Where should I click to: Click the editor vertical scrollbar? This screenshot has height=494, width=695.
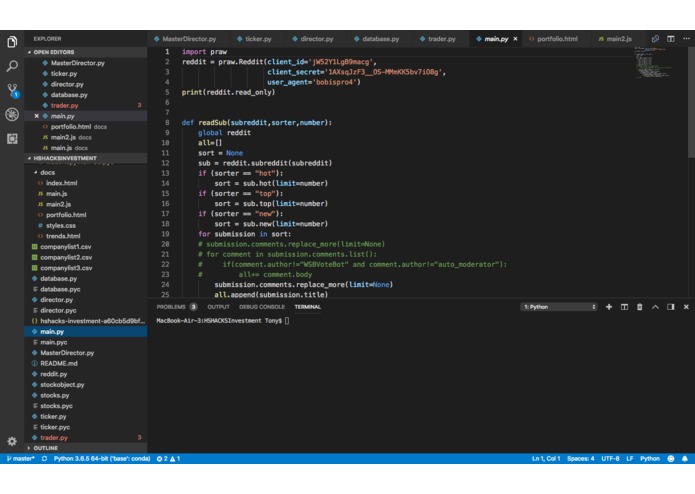[691, 102]
